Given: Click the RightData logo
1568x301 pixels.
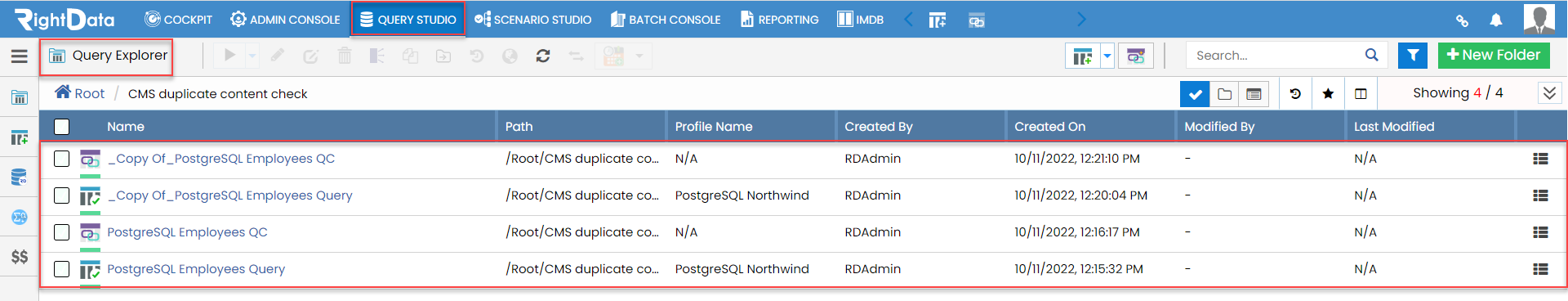Looking at the screenshot, I should pyautogui.click(x=65, y=19).
